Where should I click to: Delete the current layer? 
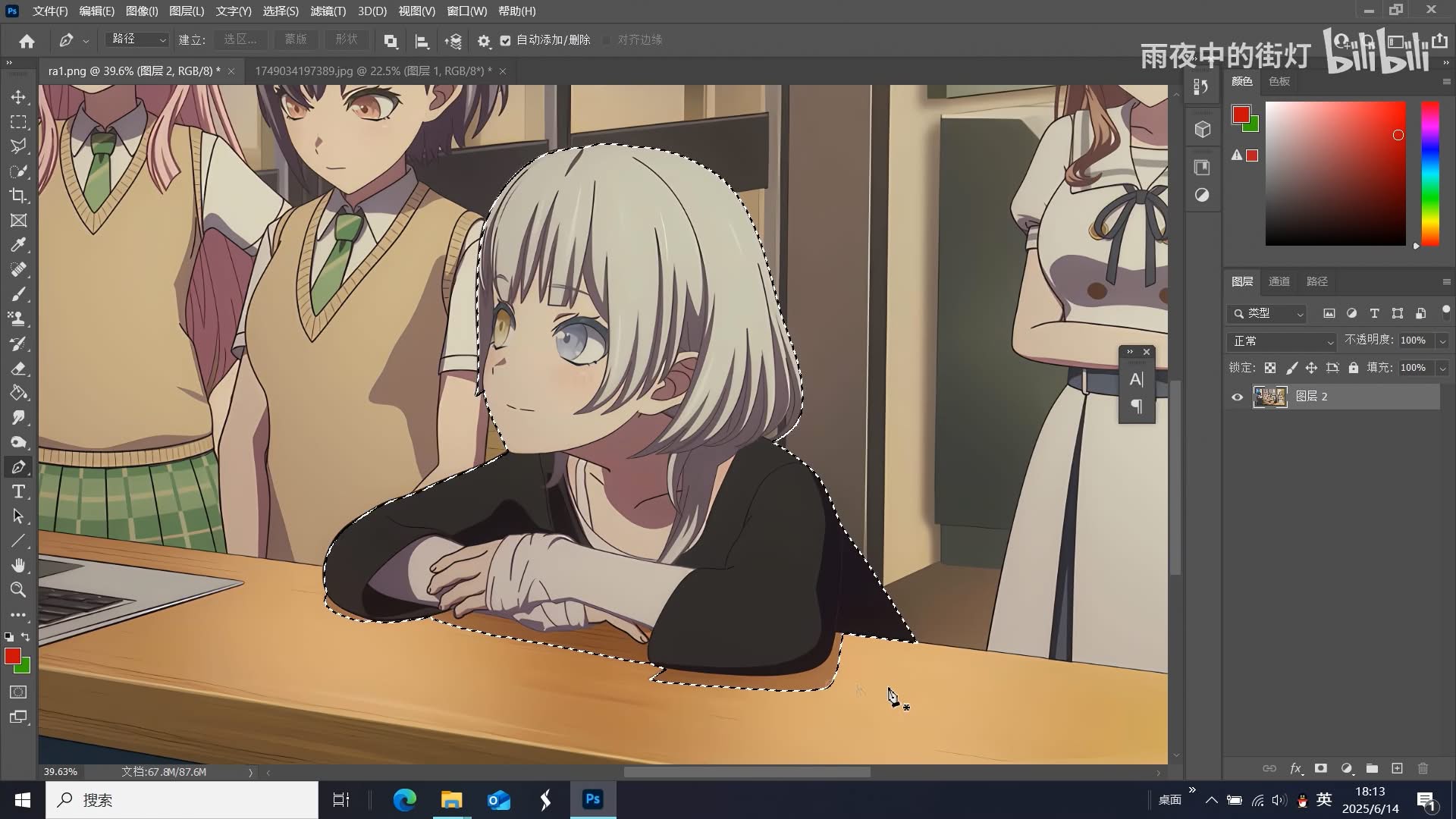click(x=1423, y=768)
